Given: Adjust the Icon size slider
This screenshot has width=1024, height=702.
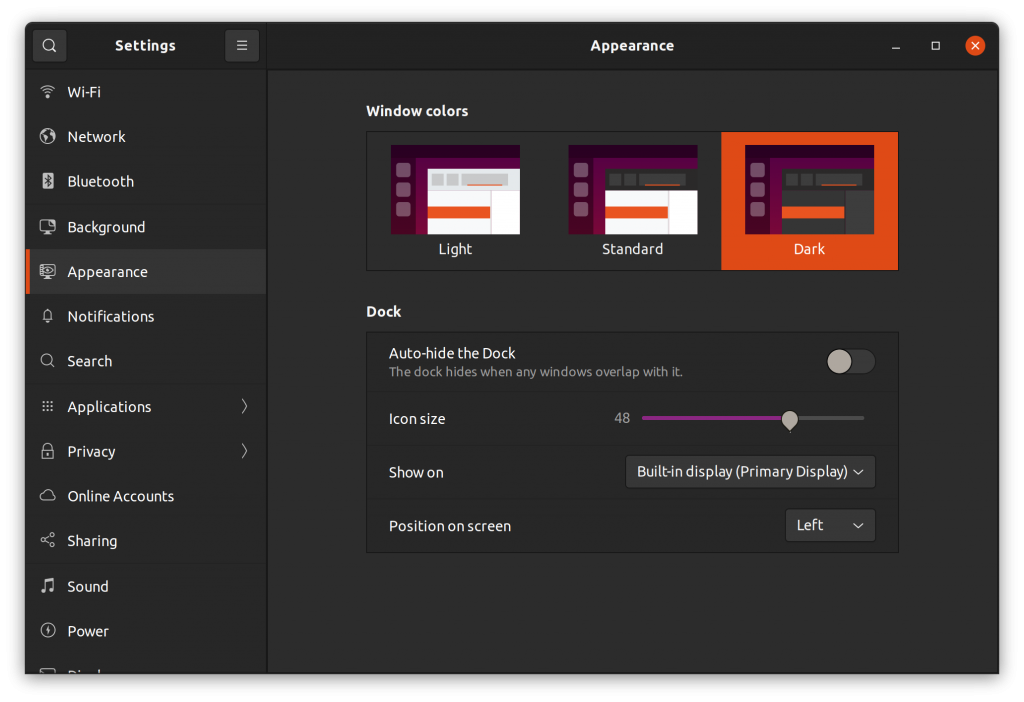Looking at the screenshot, I should [x=789, y=421].
